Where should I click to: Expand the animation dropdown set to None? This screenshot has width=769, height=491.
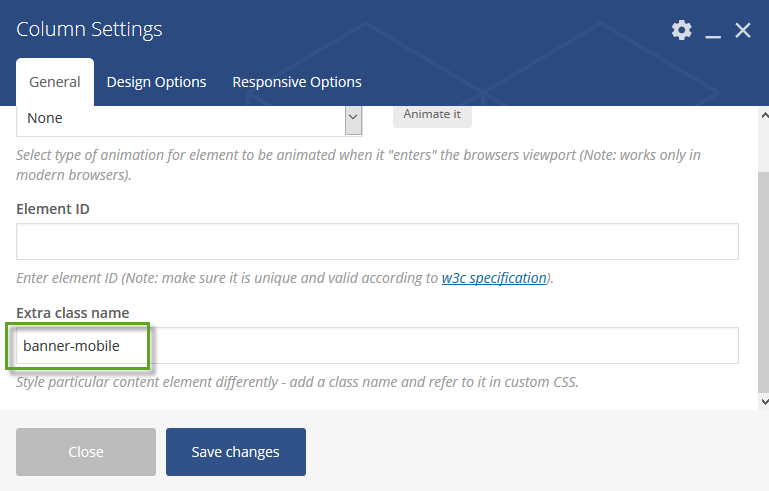(189, 121)
